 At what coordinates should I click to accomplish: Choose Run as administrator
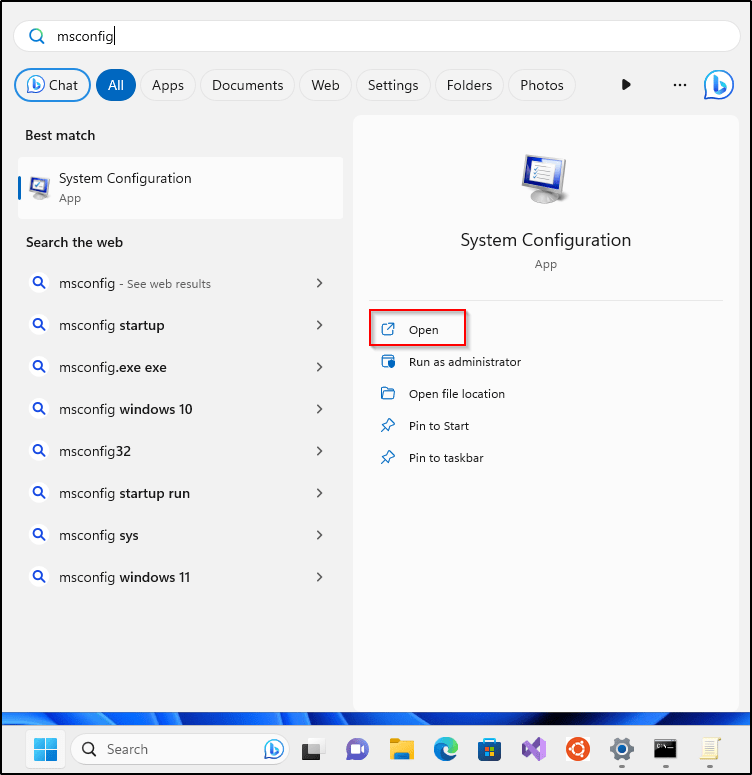pyautogui.click(x=464, y=362)
